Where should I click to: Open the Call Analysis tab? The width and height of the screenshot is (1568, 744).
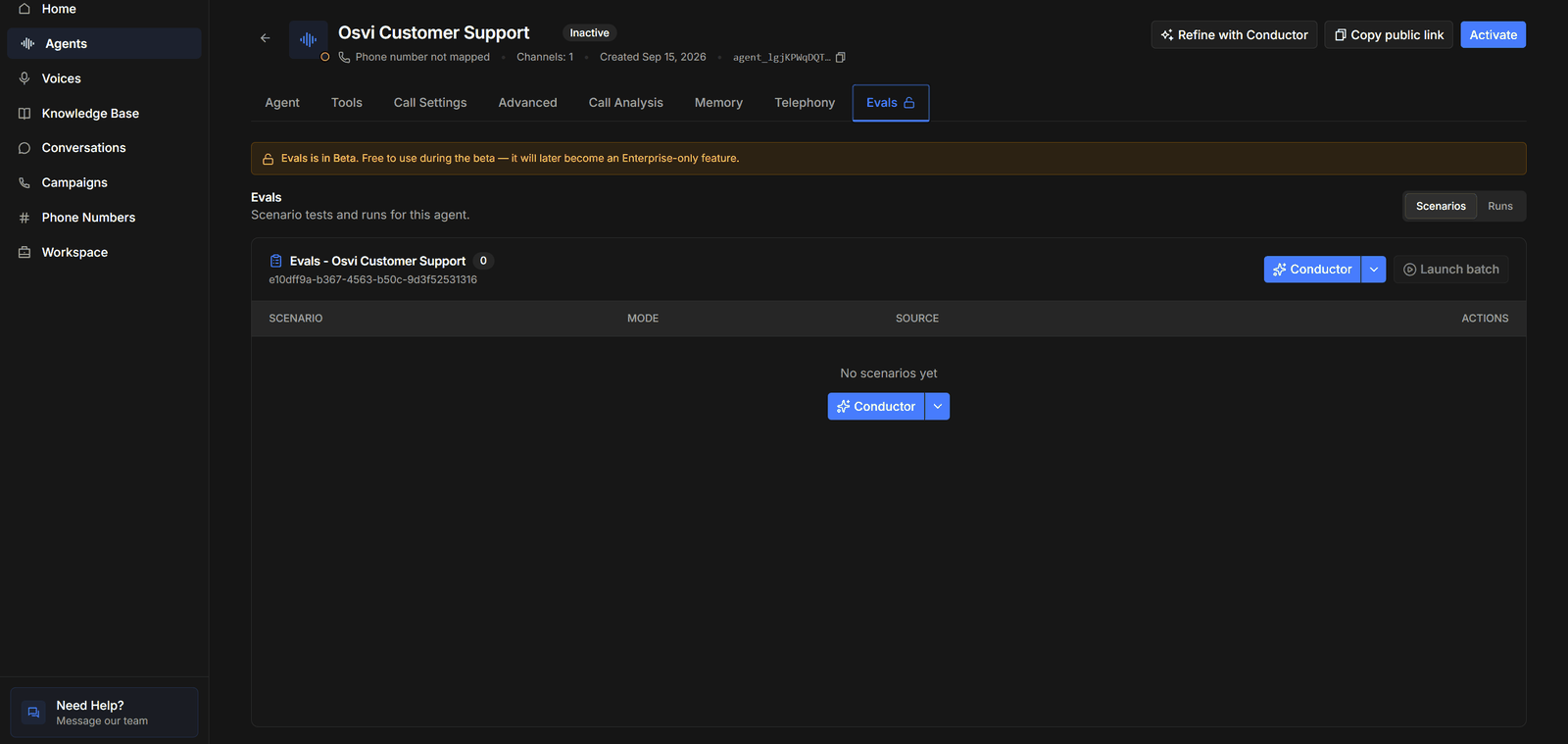(x=626, y=103)
